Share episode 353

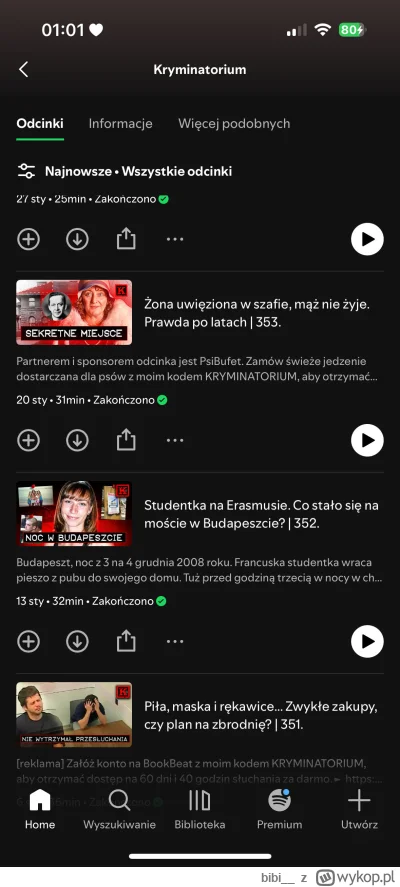(126, 440)
